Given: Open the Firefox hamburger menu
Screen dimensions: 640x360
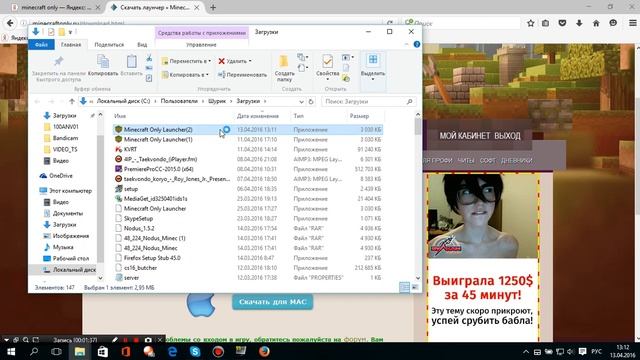Looking at the screenshot, I should click(x=633, y=23).
